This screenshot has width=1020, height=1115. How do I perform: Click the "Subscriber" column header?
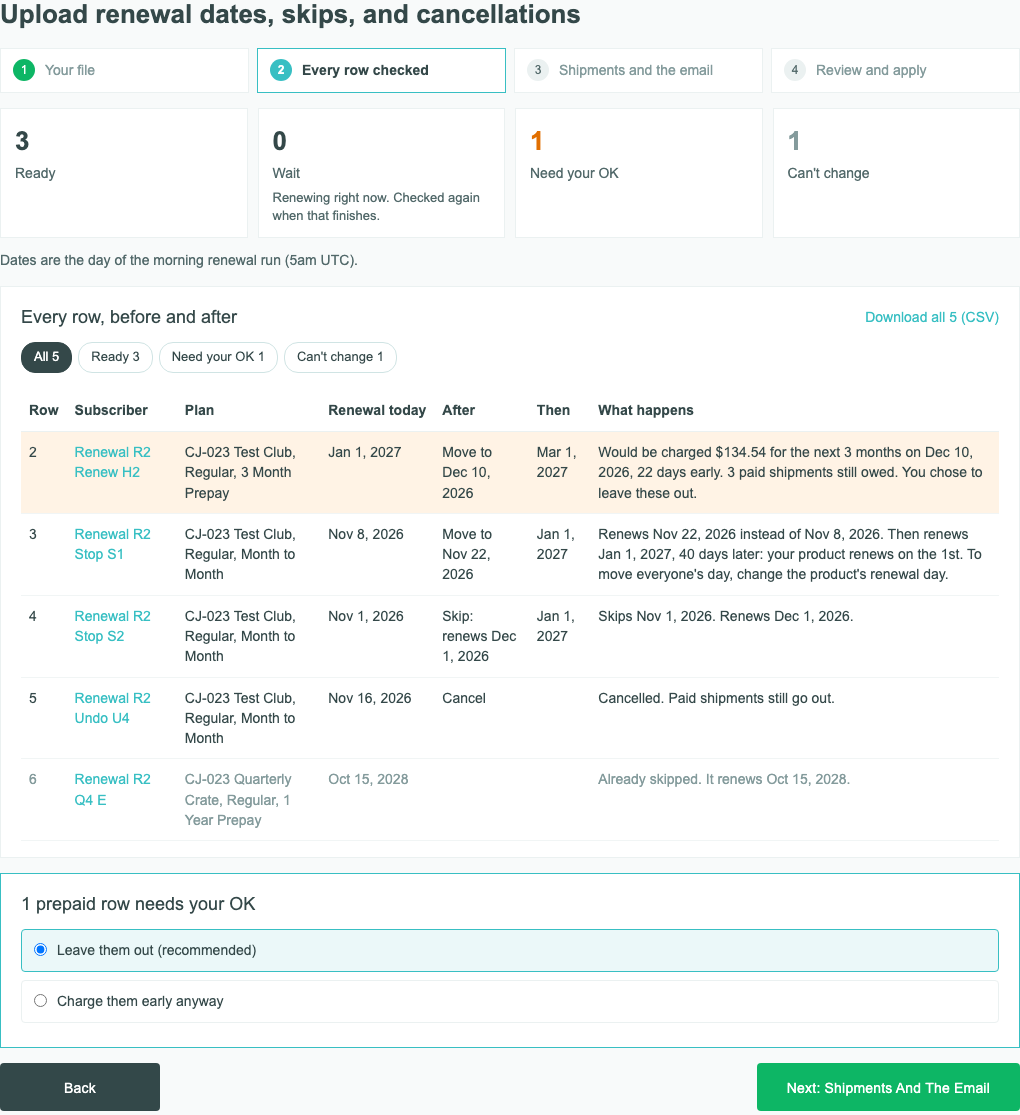pos(111,410)
